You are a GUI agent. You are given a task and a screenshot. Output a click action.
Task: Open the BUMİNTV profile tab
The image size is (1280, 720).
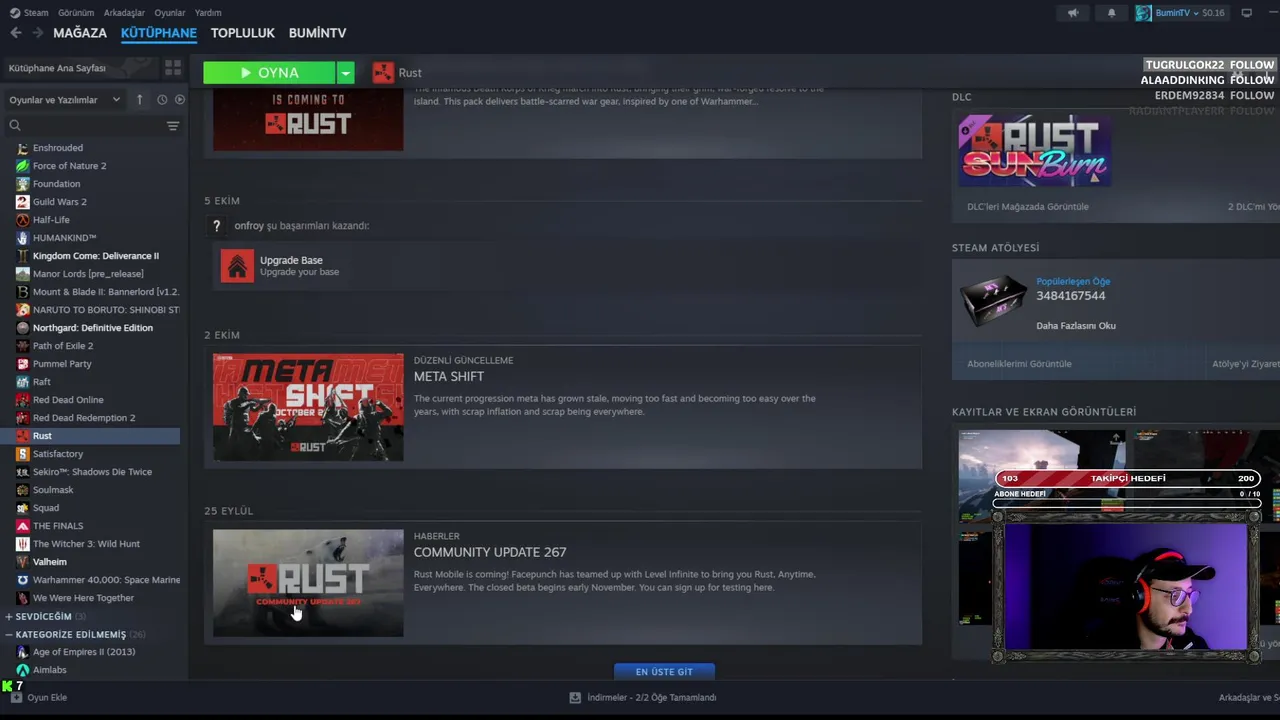[317, 33]
